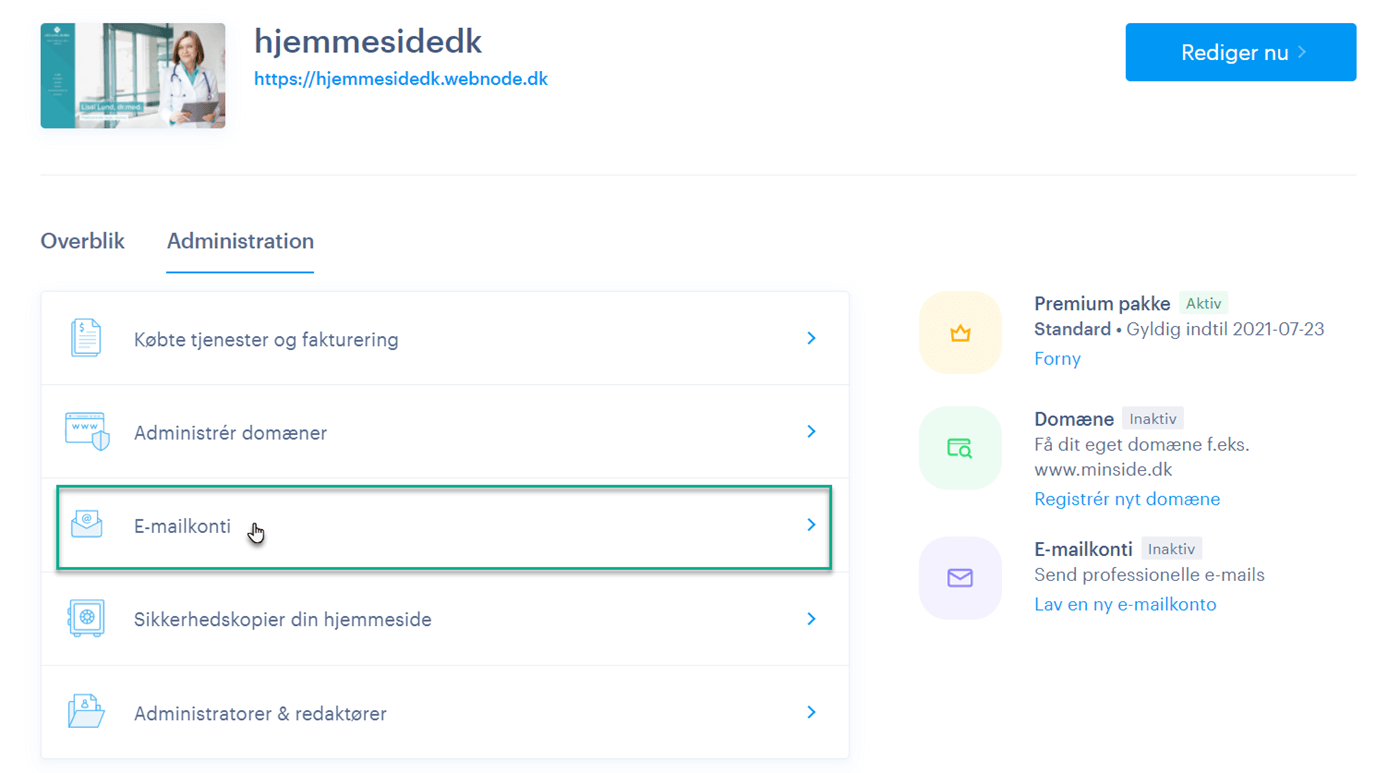Open the hjemmesidedk.webnode.dk link
1400x773 pixels.
401,79
